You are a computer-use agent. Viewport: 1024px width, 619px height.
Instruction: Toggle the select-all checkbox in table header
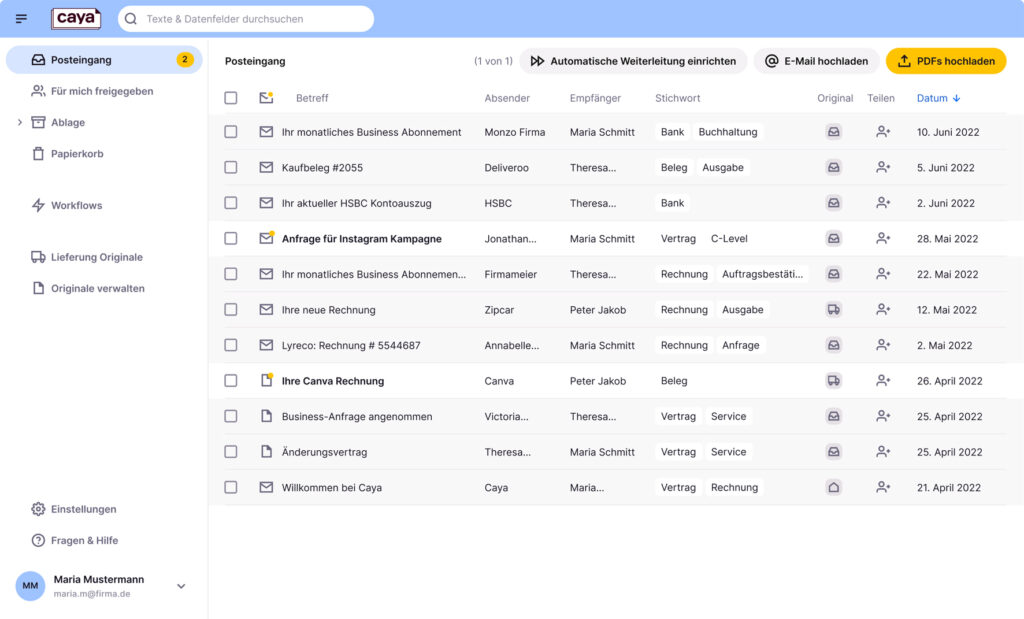[231, 98]
